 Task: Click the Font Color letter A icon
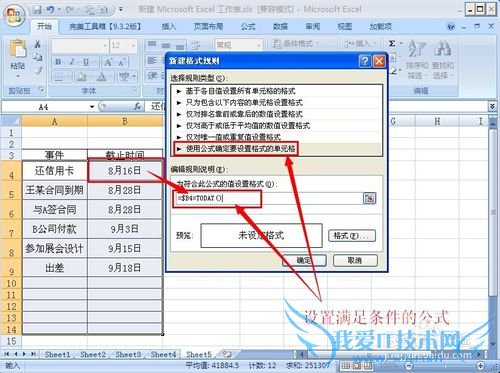click(101, 77)
